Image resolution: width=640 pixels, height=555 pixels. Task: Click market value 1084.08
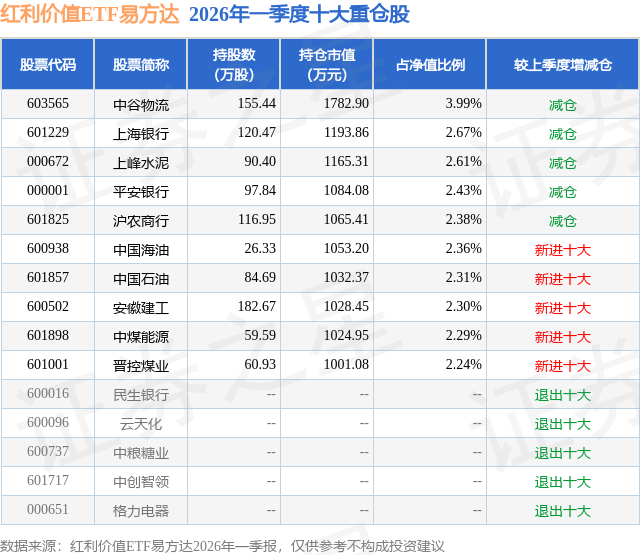(x=346, y=191)
